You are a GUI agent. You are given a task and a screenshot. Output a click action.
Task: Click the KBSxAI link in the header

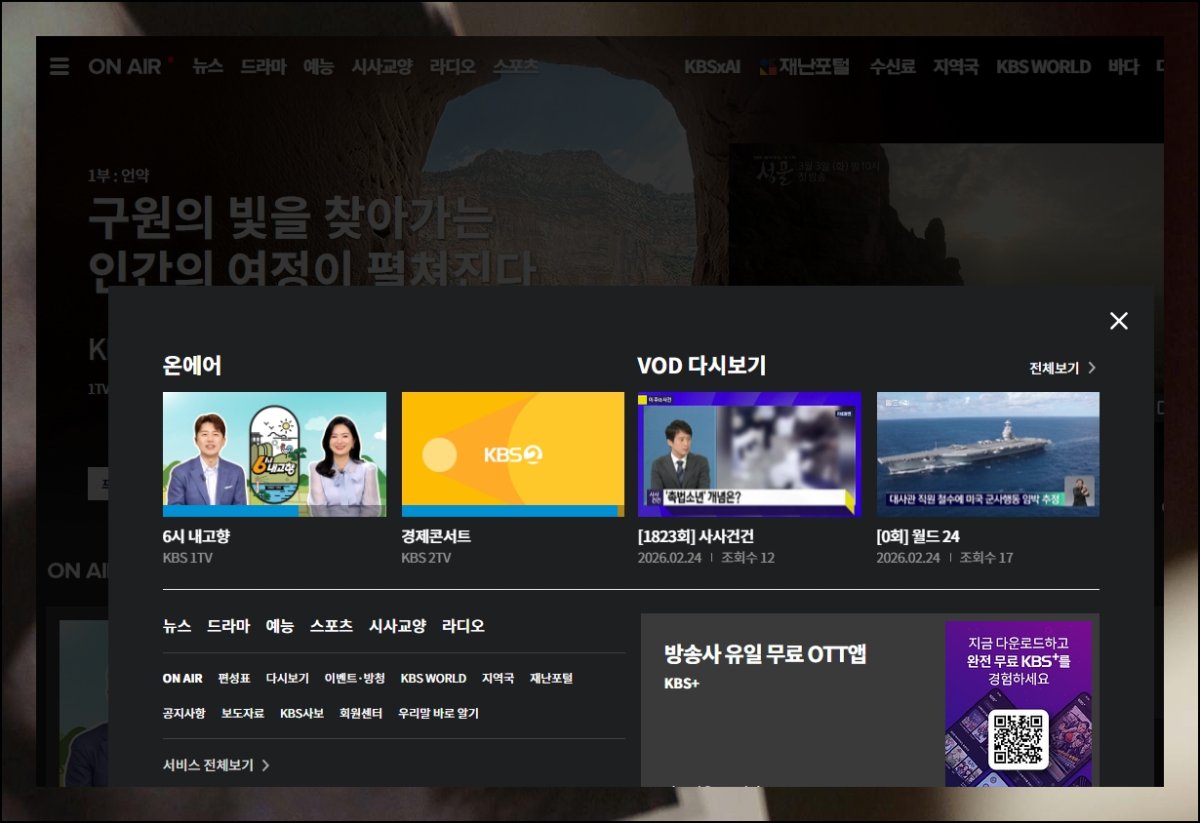coord(713,67)
